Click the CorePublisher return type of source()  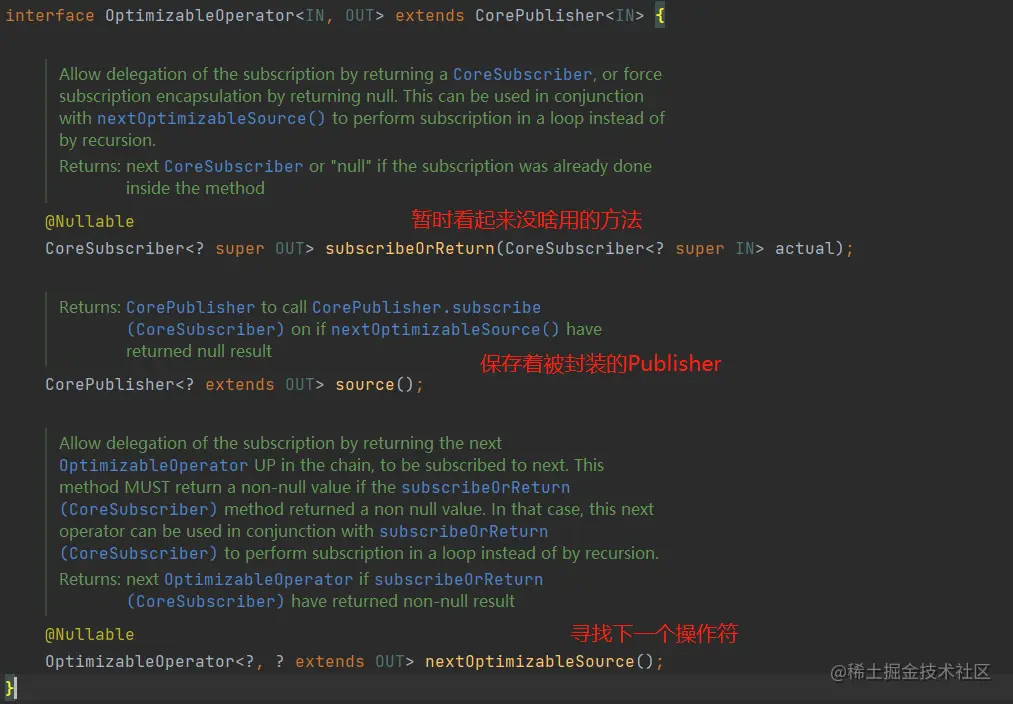point(110,385)
